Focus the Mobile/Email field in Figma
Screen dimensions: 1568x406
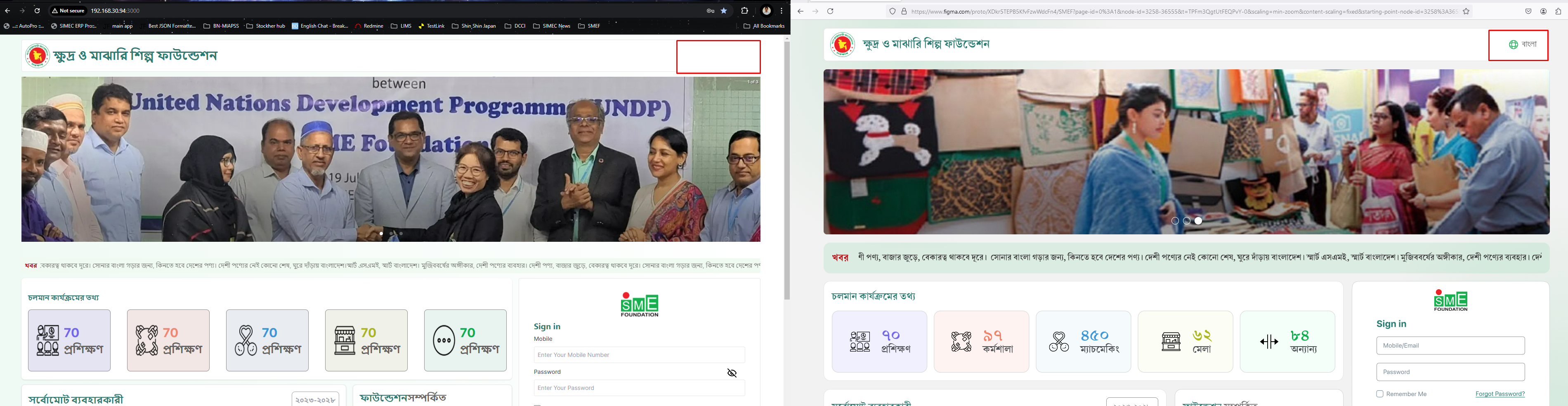tap(1450, 346)
